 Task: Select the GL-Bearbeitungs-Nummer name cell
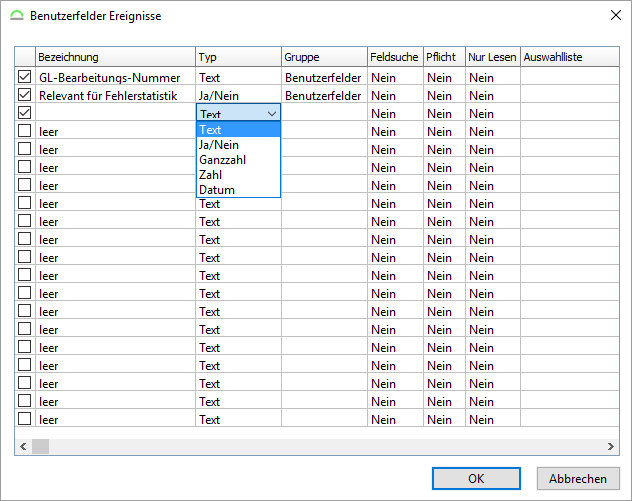(116, 76)
